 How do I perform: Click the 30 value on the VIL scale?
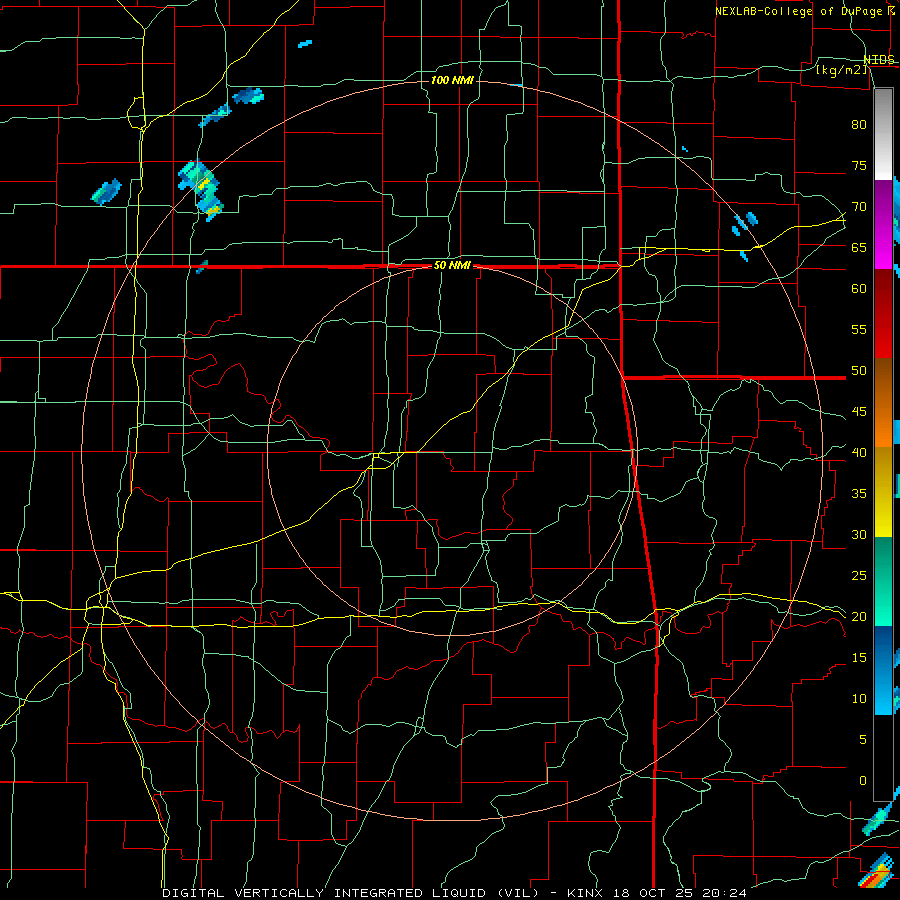coord(859,535)
